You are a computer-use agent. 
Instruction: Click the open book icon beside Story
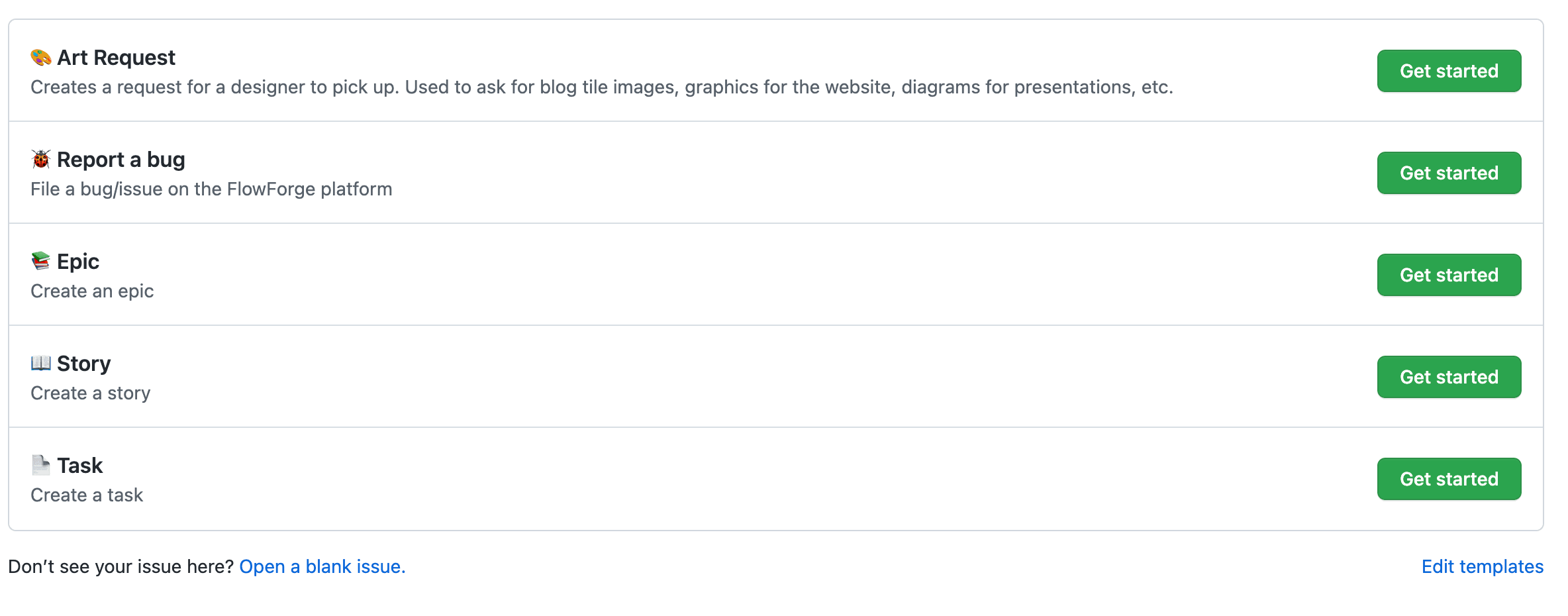40,363
